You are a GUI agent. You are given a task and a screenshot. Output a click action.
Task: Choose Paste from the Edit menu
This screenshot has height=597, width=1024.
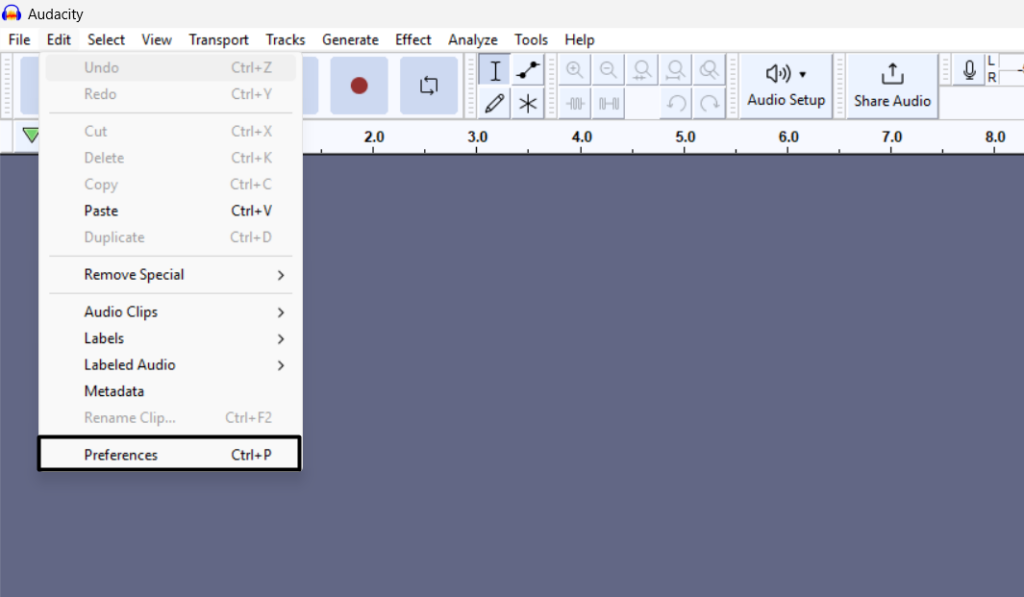(x=170, y=211)
